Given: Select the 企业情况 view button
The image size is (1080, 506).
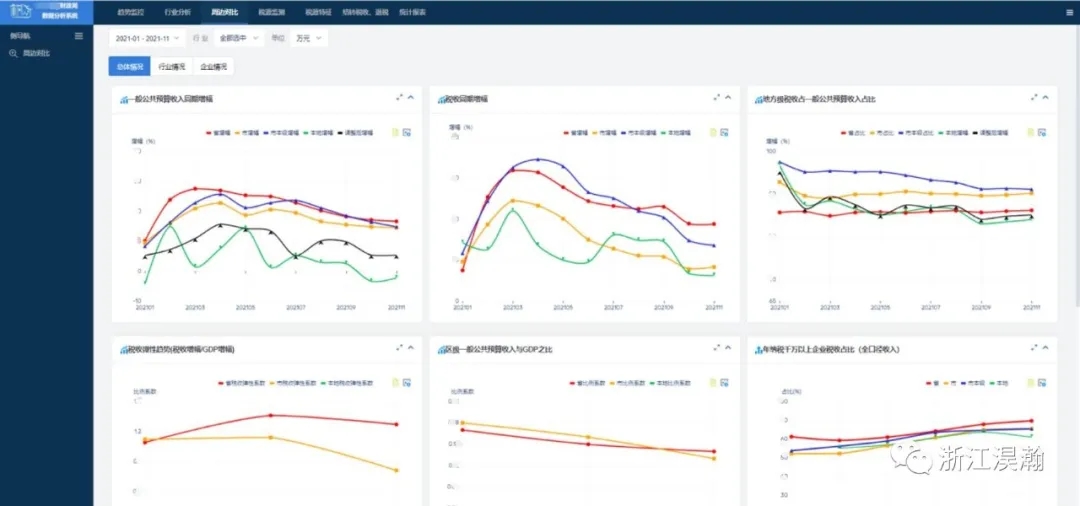Looking at the screenshot, I should (213, 67).
